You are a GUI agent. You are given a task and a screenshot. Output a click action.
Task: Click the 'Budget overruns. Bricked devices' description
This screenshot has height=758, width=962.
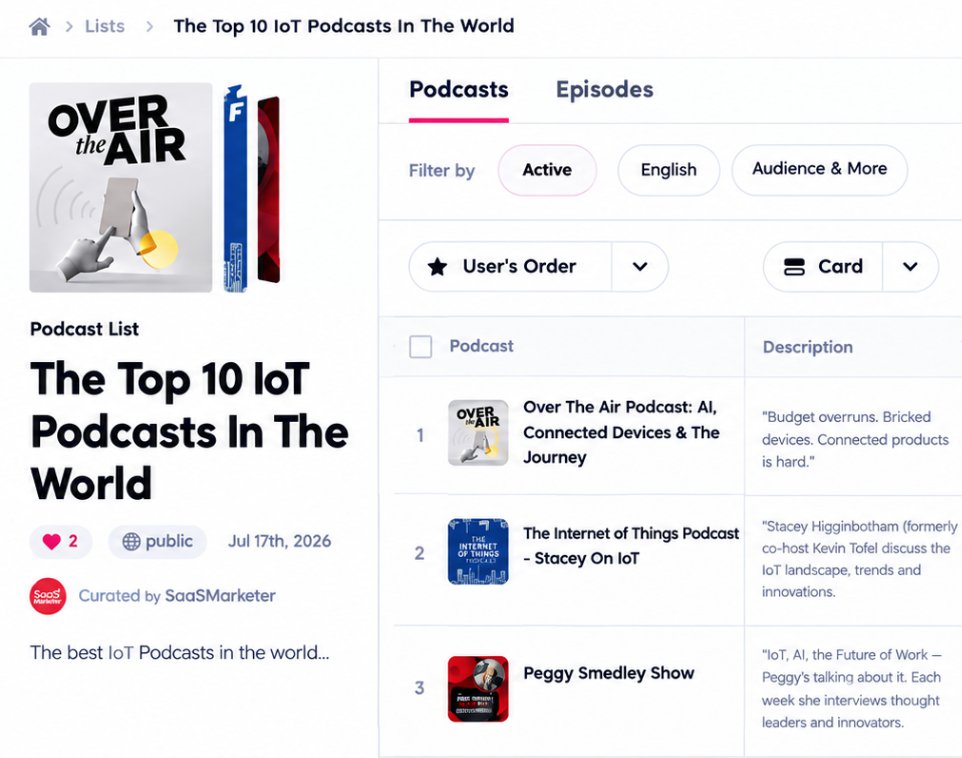[x=855, y=439]
